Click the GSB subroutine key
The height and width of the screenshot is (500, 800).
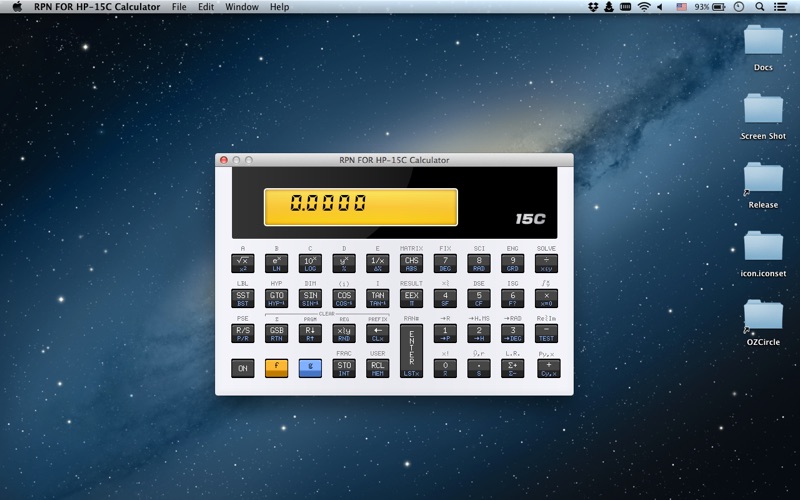point(276,333)
